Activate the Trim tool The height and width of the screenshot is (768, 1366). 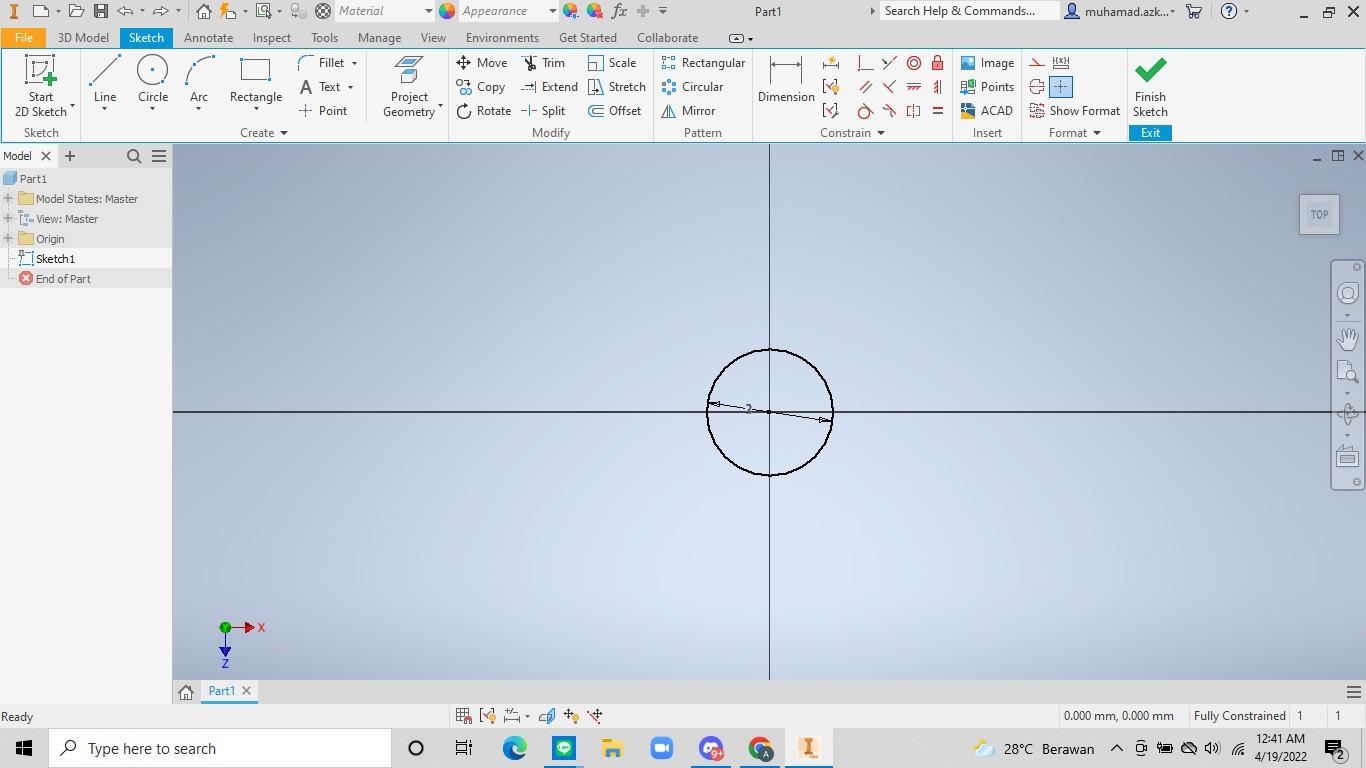[543, 62]
